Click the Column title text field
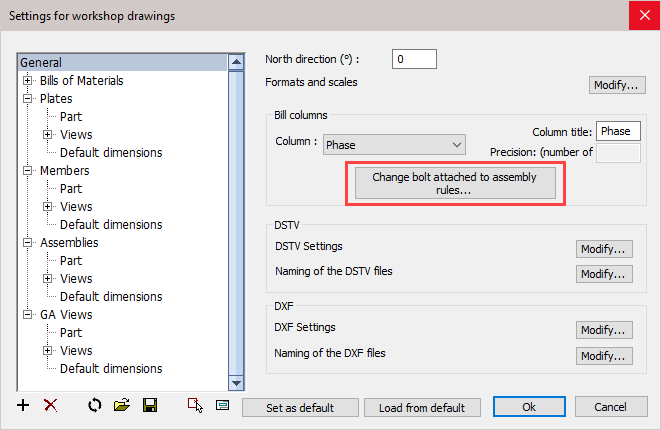The image size is (661, 430). pyautogui.click(x=617, y=131)
